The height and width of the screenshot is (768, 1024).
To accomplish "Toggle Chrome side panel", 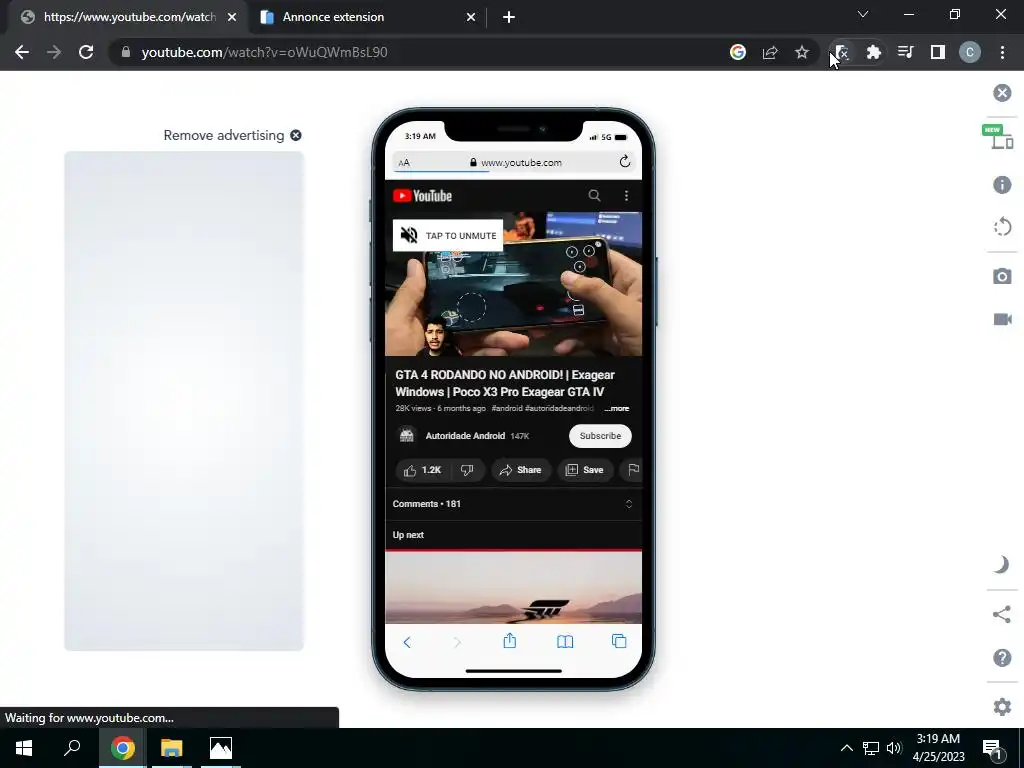I will (937, 52).
